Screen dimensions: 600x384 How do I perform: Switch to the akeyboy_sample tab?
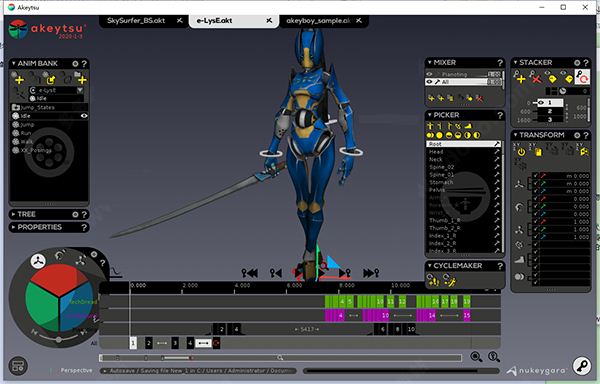(318, 21)
